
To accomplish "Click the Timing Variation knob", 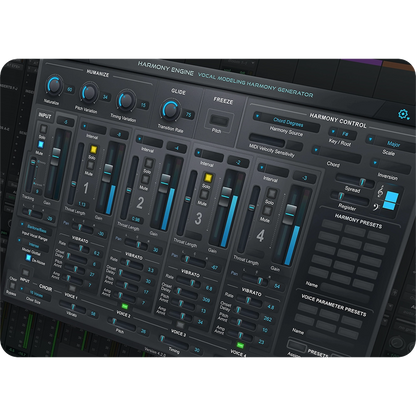I will click(126, 100).
